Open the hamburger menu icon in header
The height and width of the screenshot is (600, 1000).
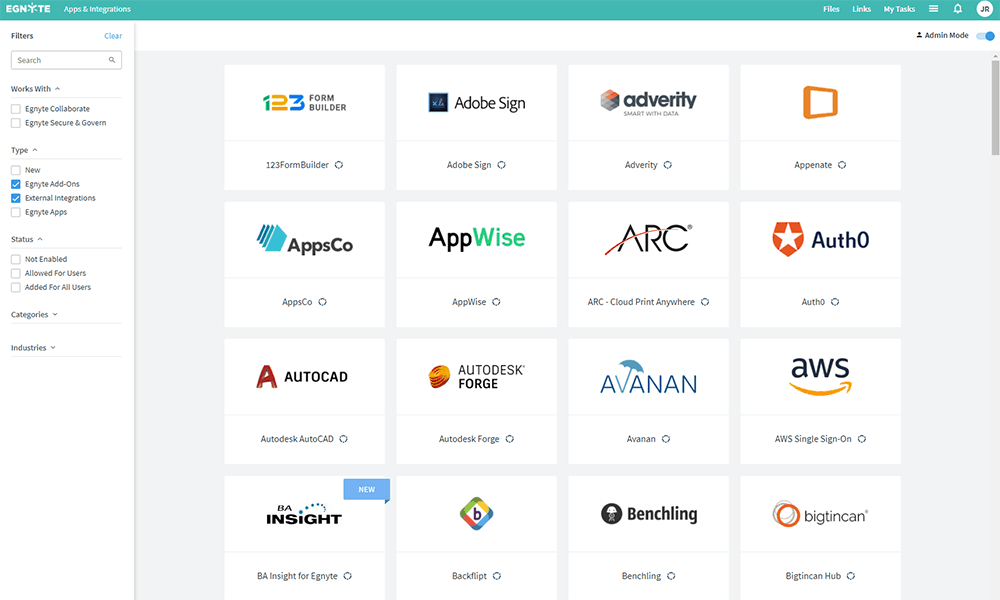[933, 9]
